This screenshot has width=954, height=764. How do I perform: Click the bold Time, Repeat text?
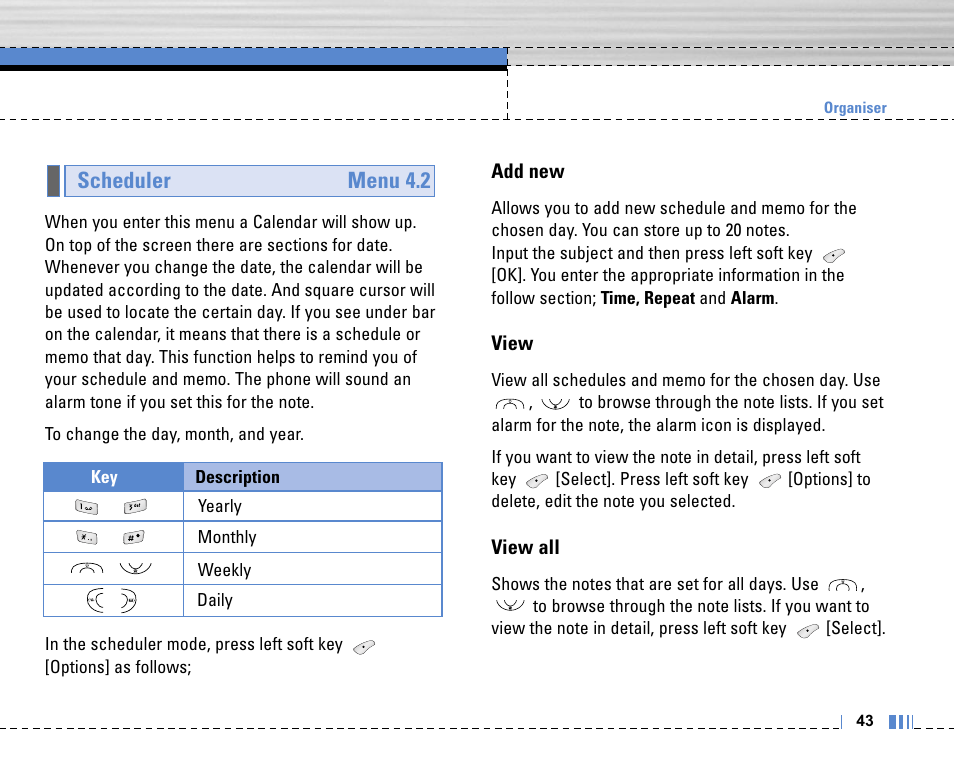(648, 298)
